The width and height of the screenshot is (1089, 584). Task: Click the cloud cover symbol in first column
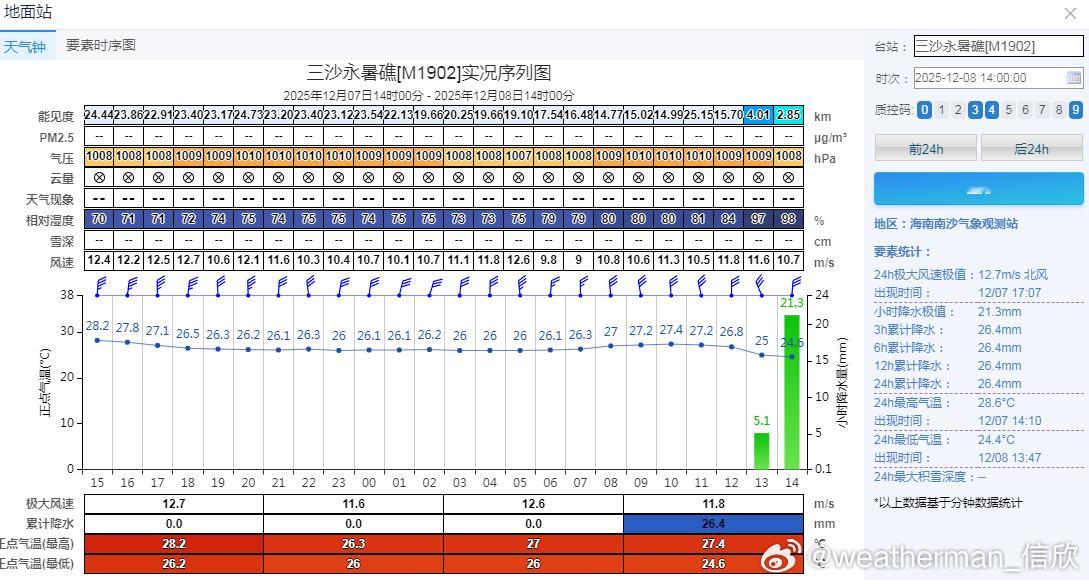(99, 178)
